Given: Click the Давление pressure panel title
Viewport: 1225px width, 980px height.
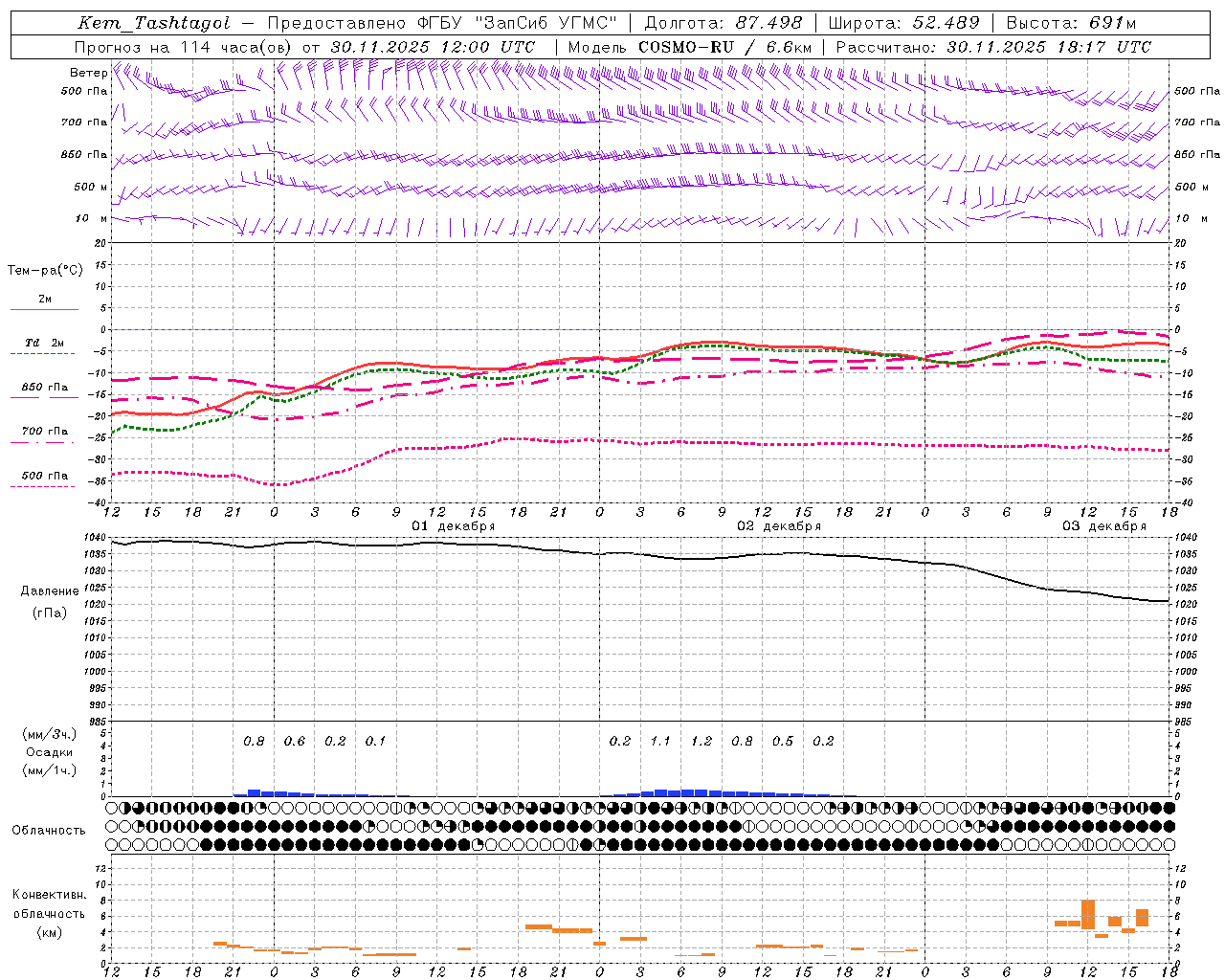Looking at the screenshot, I should point(50,590).
